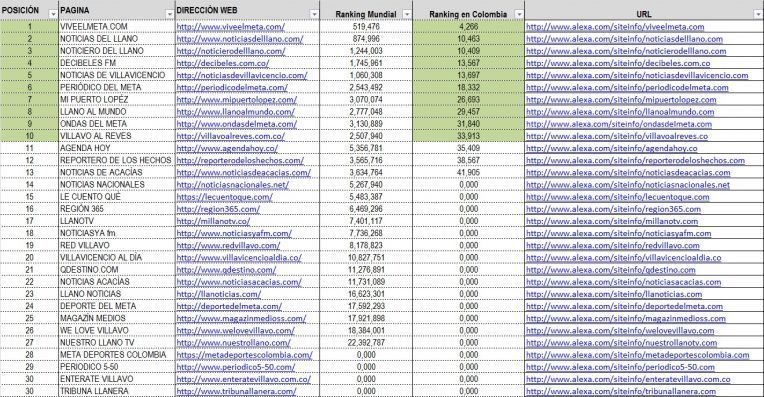The width and height of the screenshot is (764, 397).
Task: Click the alexa siteinfo llanoalmundo.com URL
Action: coord(620,112)
